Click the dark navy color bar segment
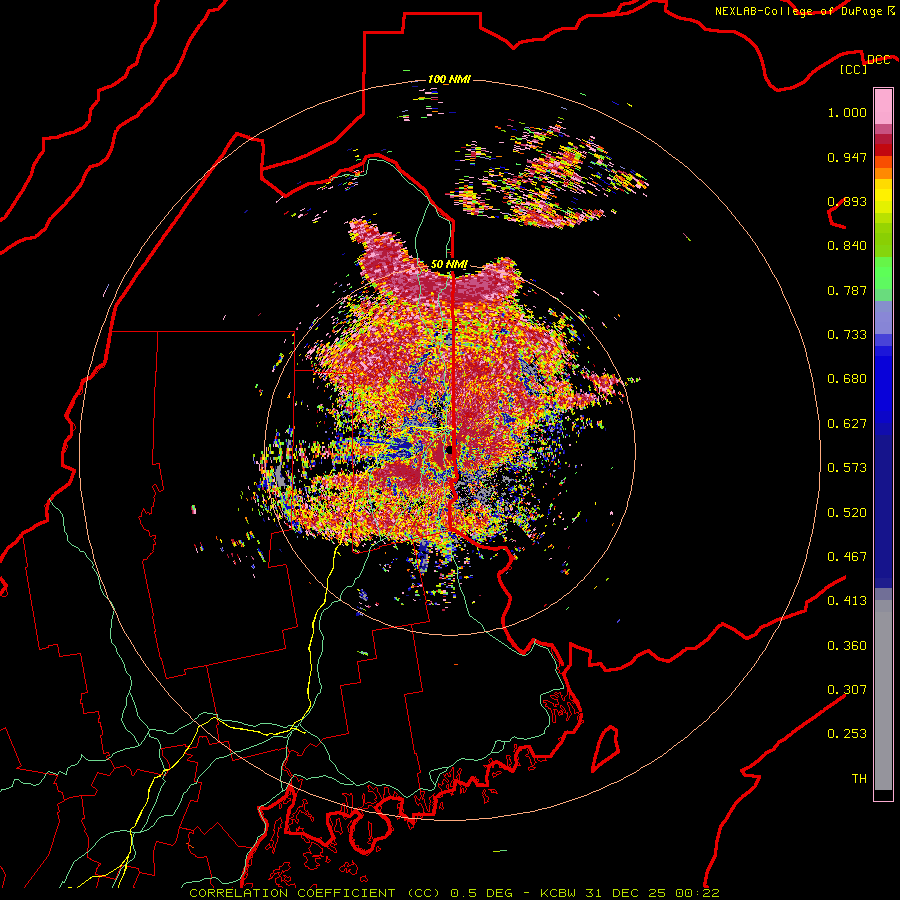 coord(883,511)
